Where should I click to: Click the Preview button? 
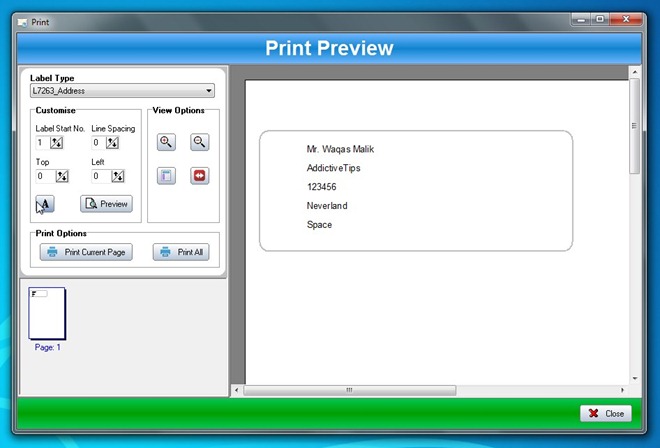(x=106, y=204)
